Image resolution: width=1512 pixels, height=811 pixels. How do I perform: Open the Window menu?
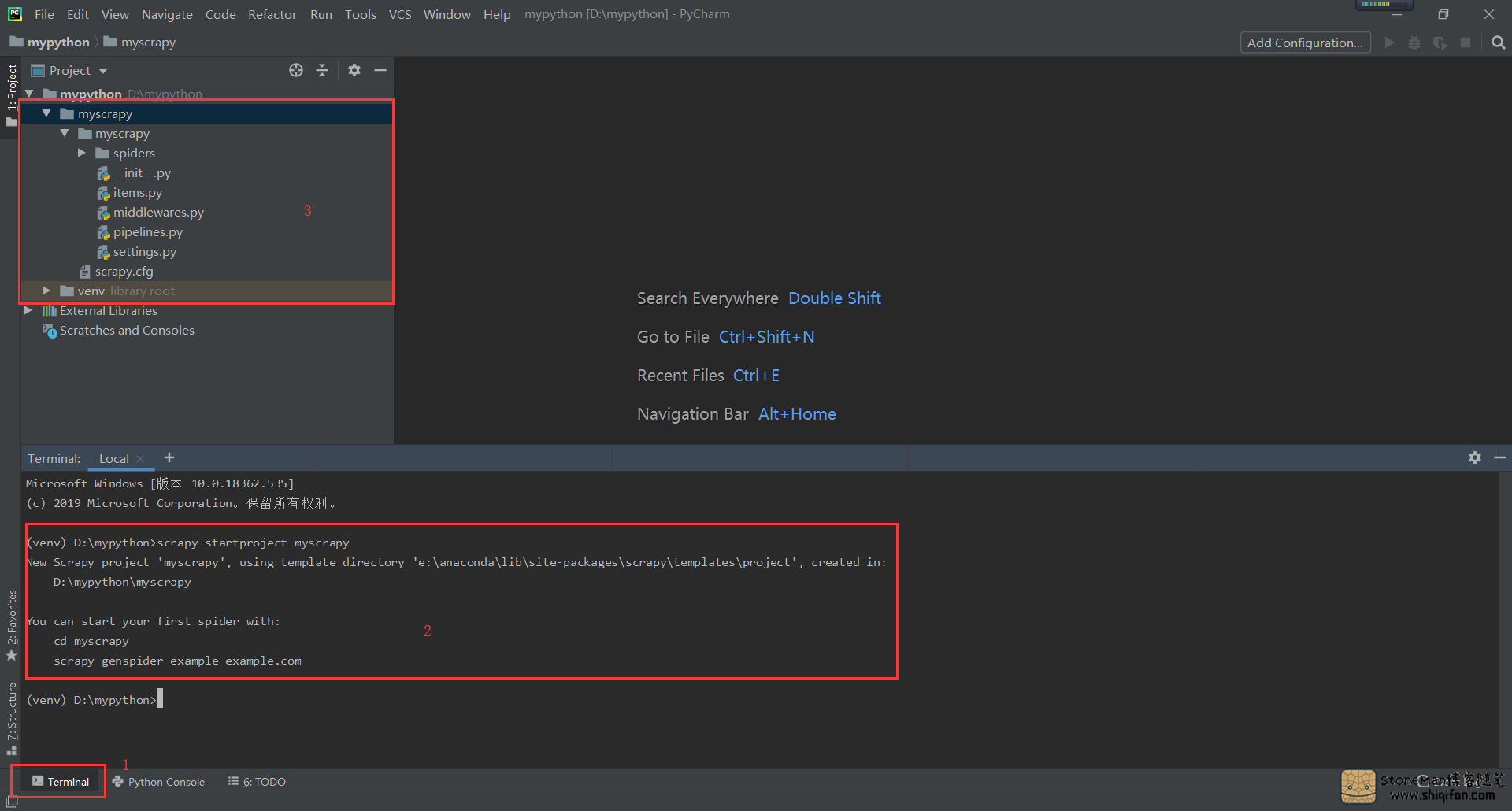[447, 14]
